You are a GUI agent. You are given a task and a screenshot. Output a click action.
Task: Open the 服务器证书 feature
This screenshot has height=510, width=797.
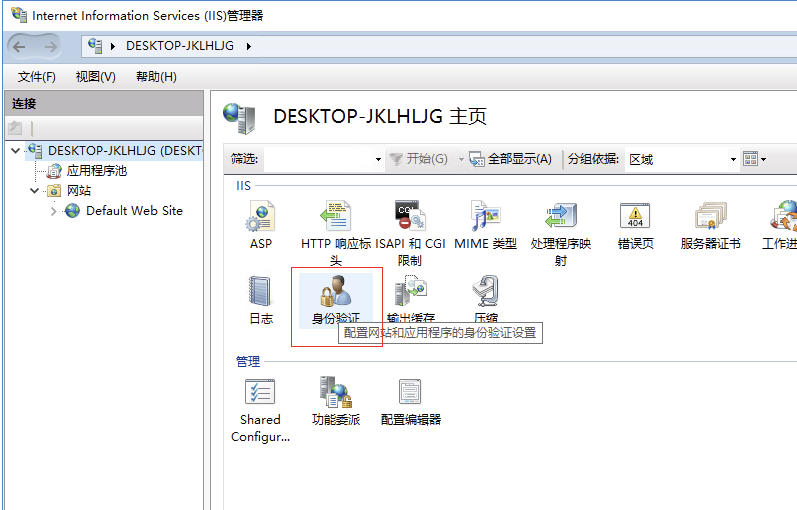point(711,224)
